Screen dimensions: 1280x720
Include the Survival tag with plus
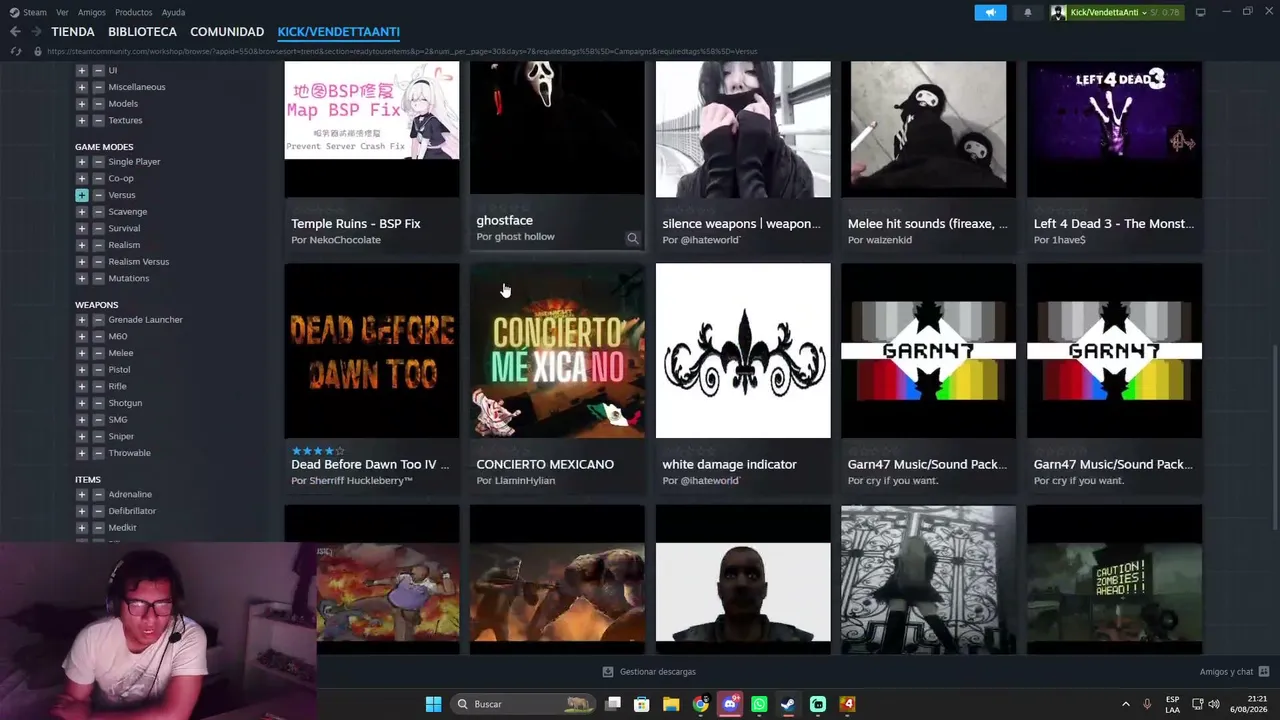point(81,228)
